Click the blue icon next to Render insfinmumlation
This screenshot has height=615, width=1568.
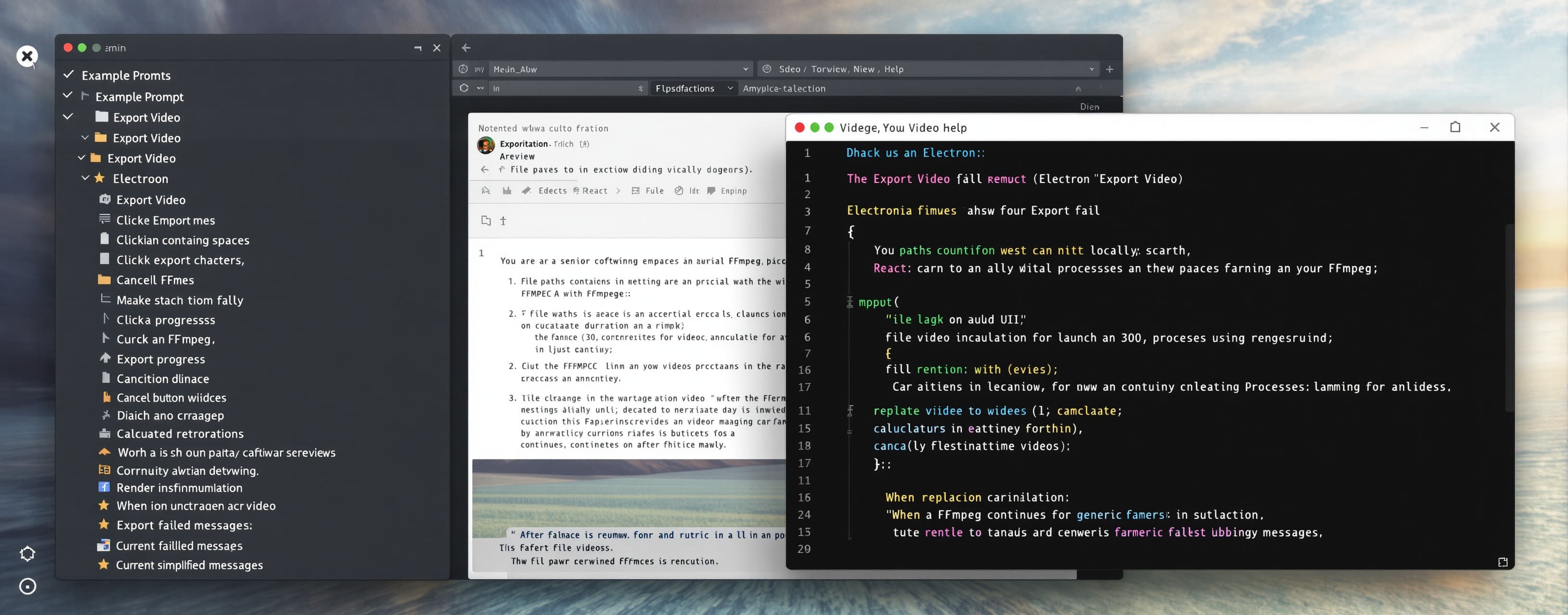(104, 487)
